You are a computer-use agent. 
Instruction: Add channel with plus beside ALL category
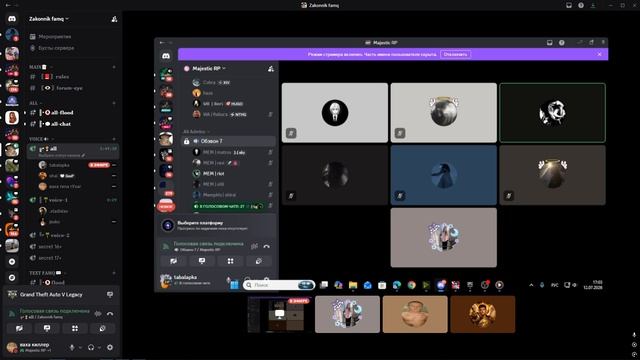114,103
